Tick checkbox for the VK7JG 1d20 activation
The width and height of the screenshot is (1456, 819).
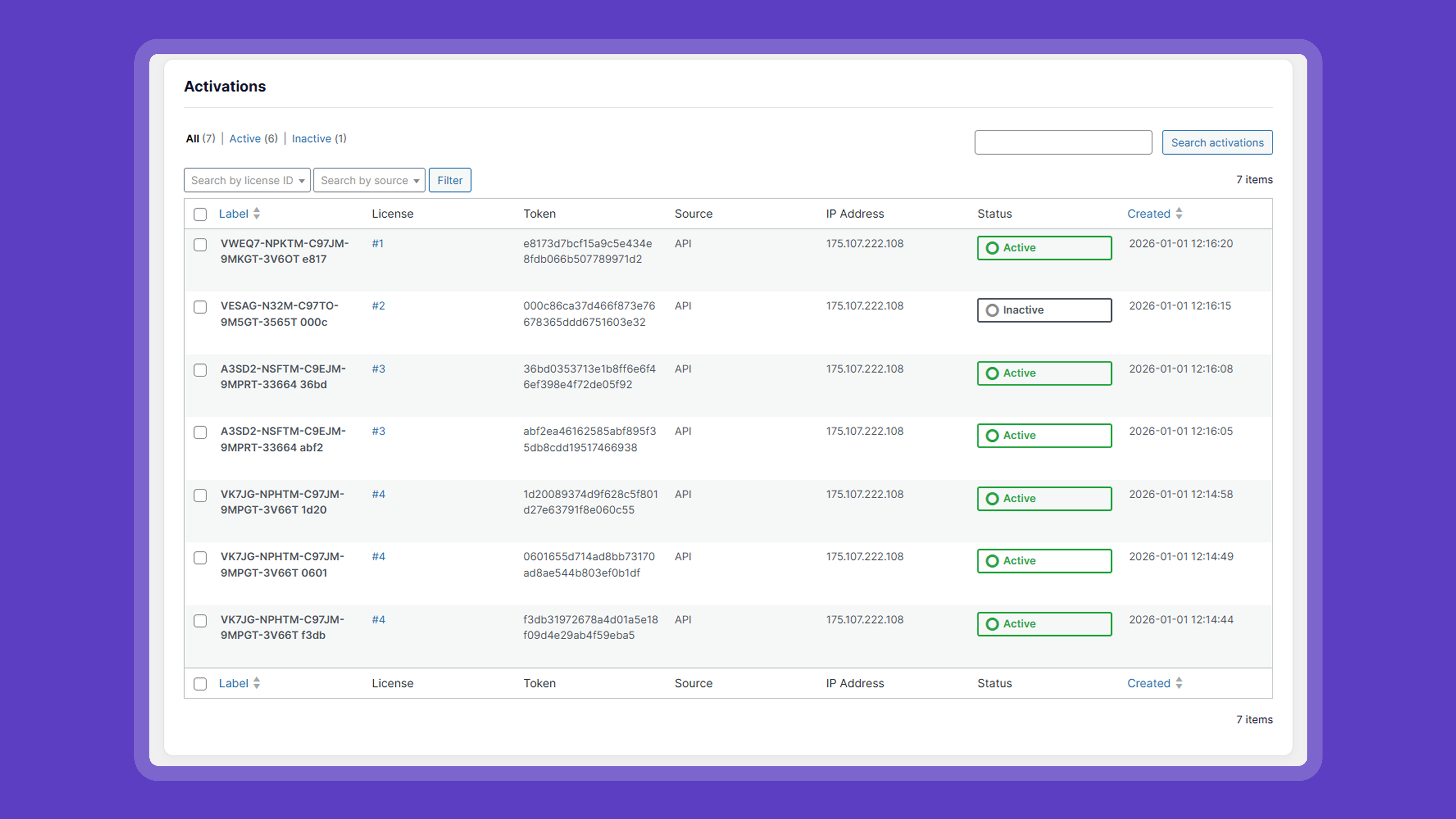click(200, 496)
